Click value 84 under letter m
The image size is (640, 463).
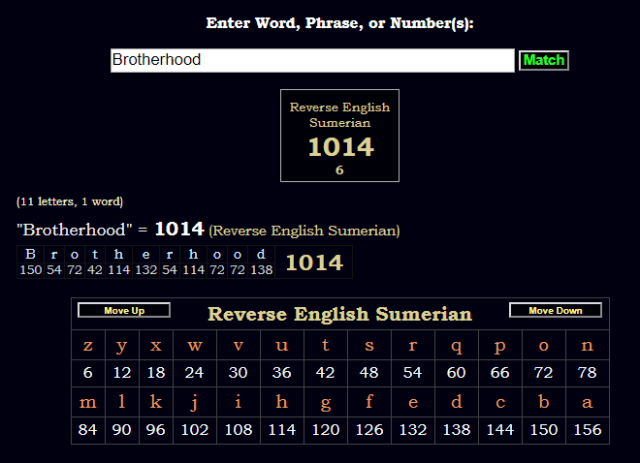(88, 430)
